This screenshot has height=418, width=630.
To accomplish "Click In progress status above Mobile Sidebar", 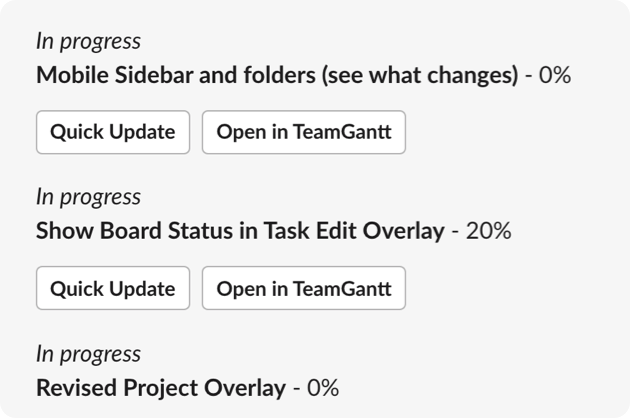I will [x=88, y=41].
